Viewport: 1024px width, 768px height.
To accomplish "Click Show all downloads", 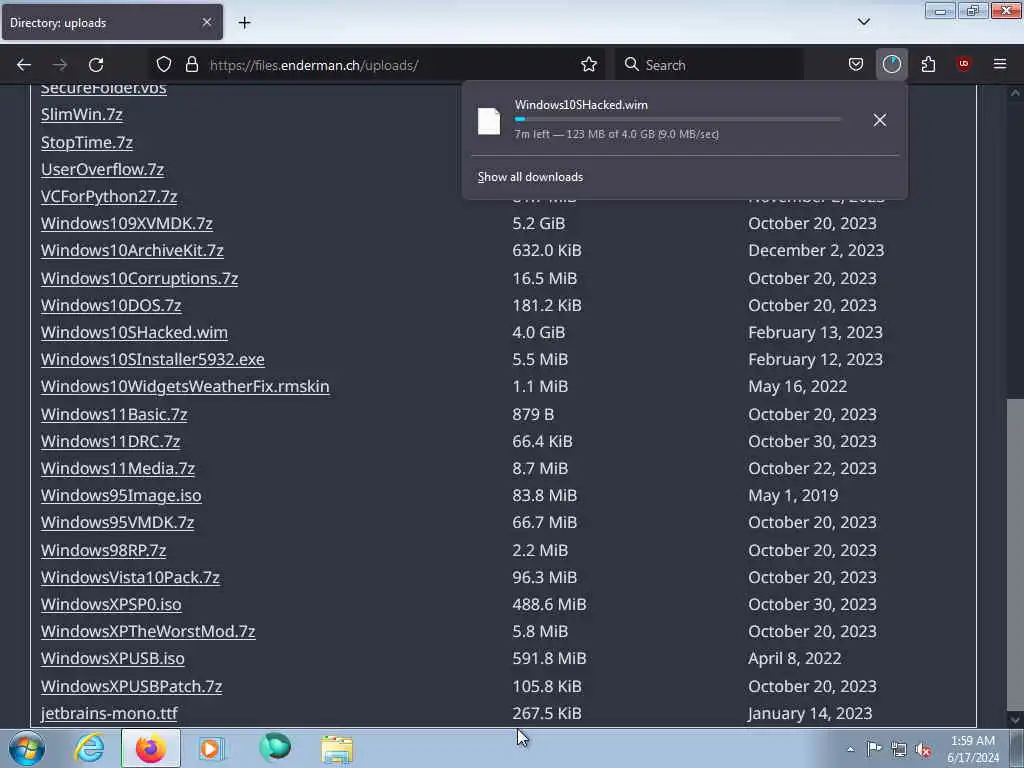I will pos(530,177).
